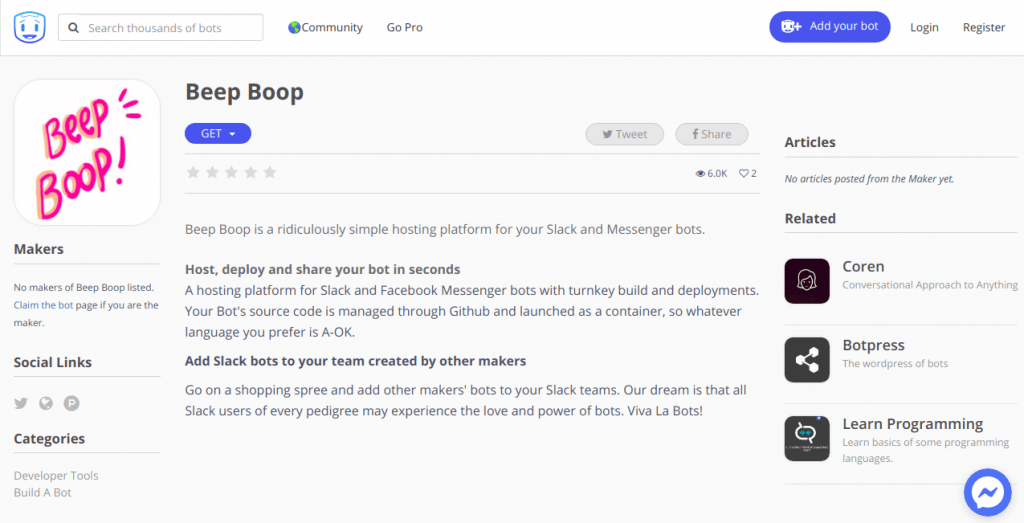Open the Botpress related bot title

[x=873, y=345]
